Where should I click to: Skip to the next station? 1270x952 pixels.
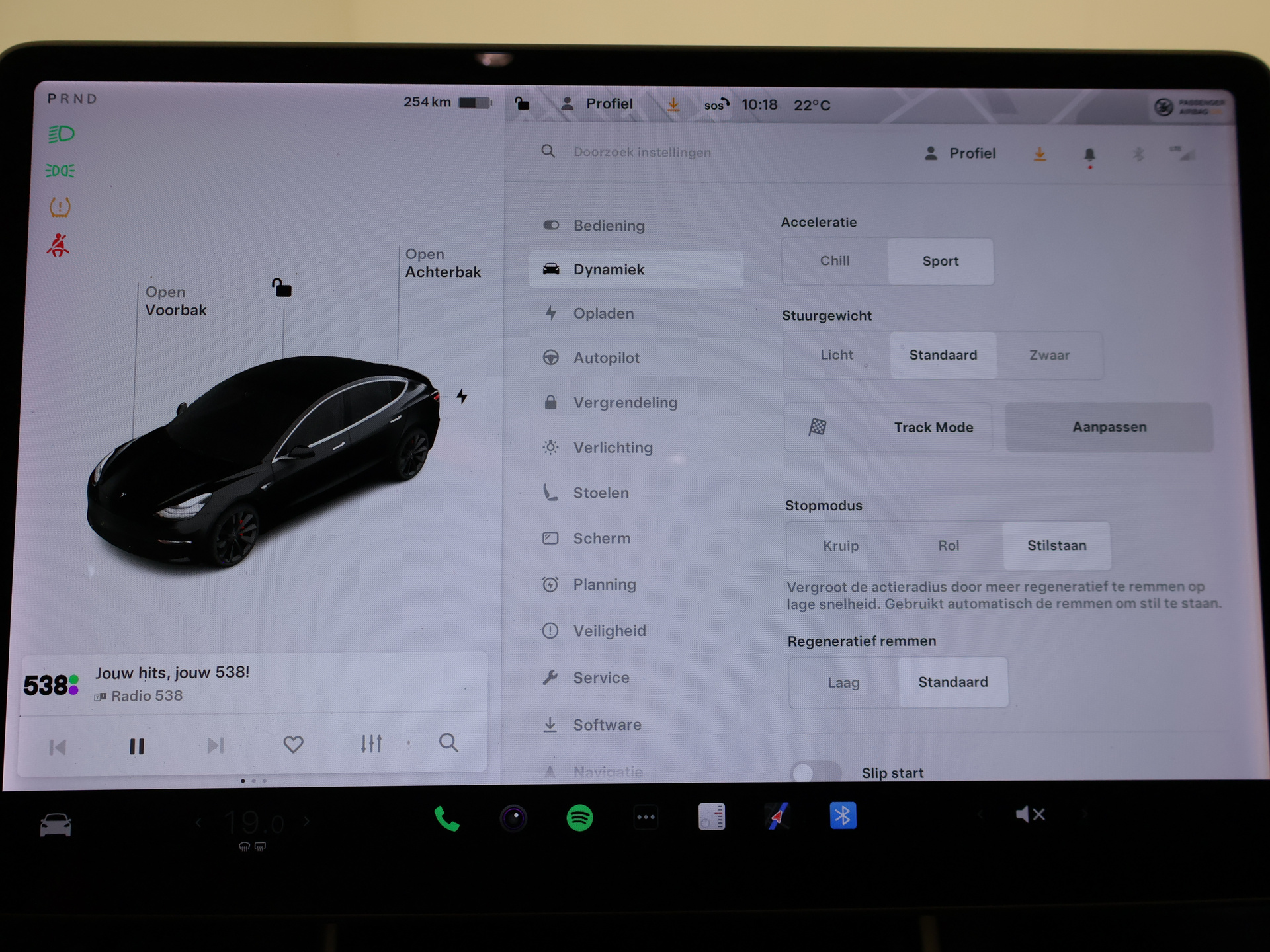click(216, 746)
